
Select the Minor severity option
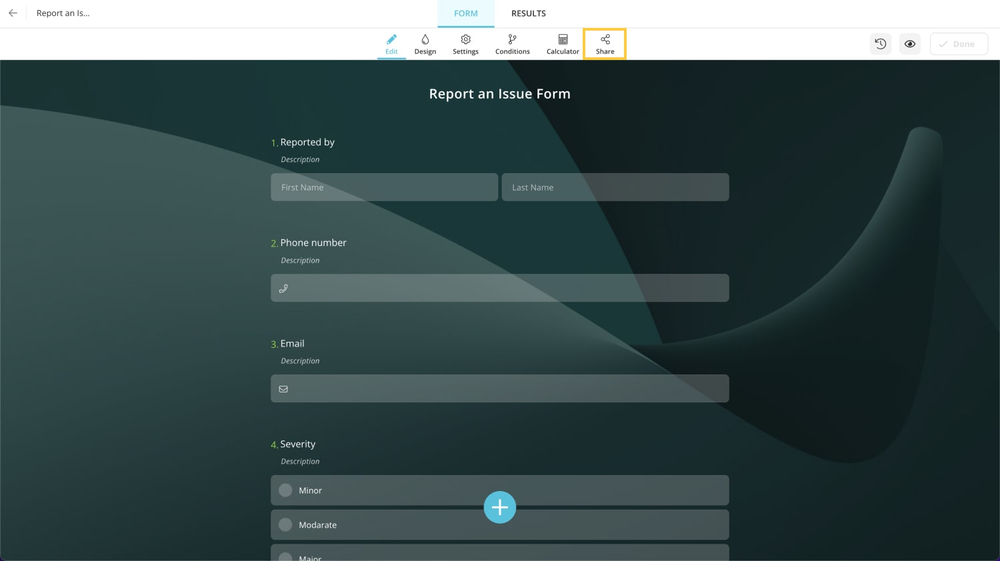click(x=286, y=490)
